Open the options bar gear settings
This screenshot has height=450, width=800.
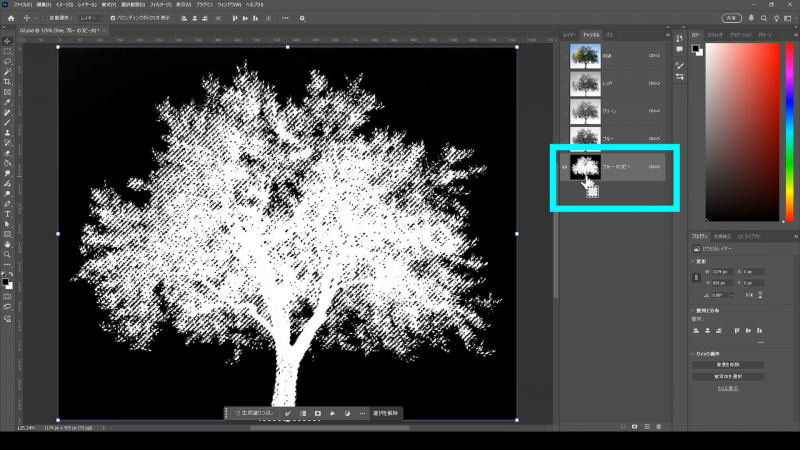(x=302, y=18)
